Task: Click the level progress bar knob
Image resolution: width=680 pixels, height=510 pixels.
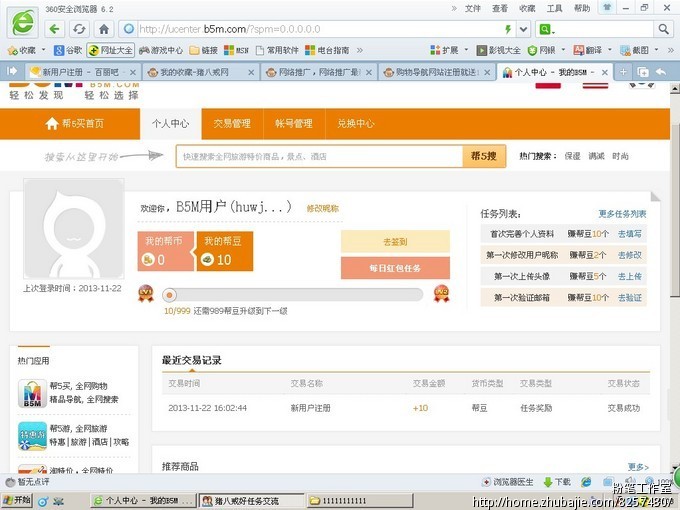Action: click(x=170, y=295)
